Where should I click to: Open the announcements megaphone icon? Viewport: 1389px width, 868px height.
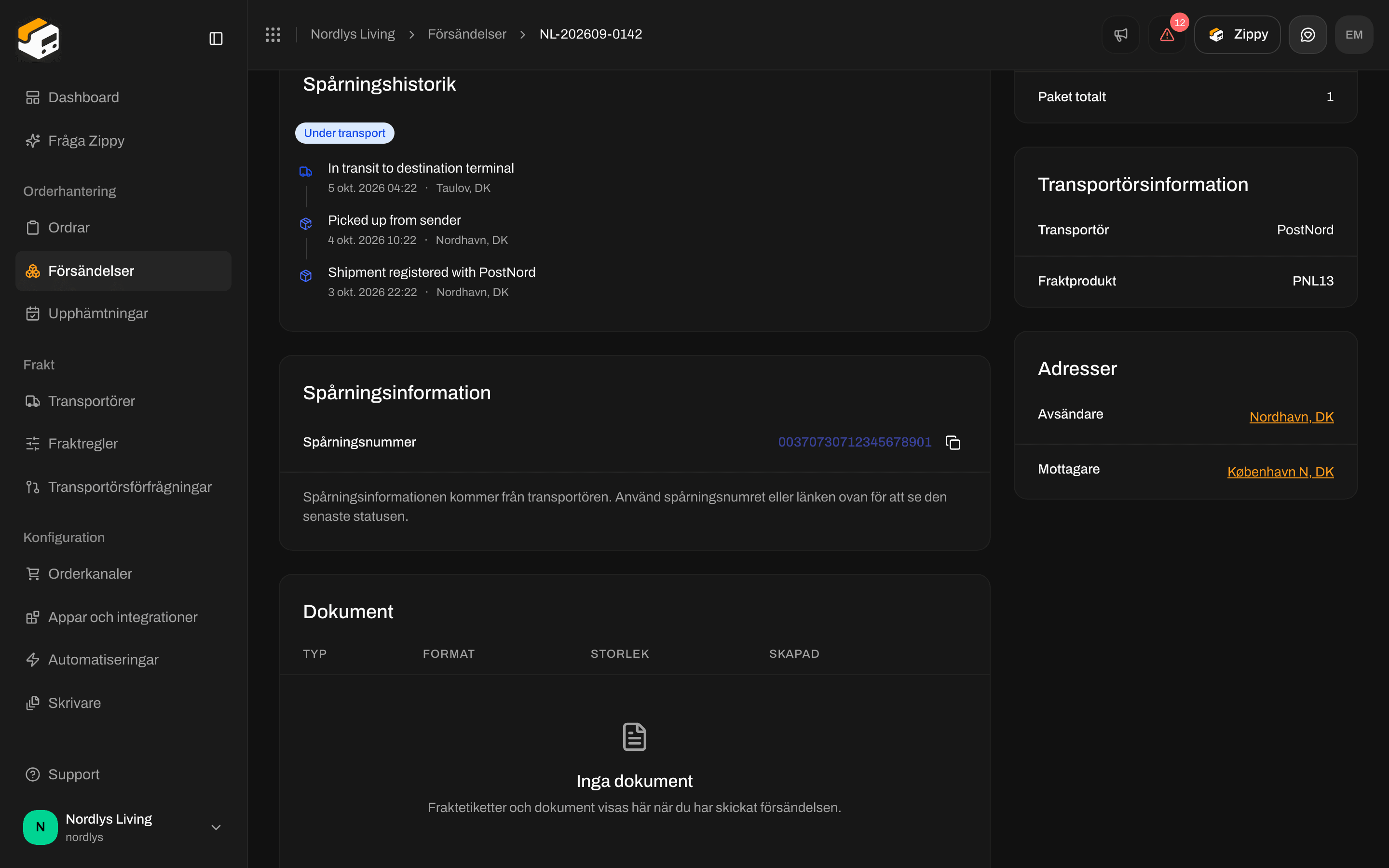(x=1120, y=34)
